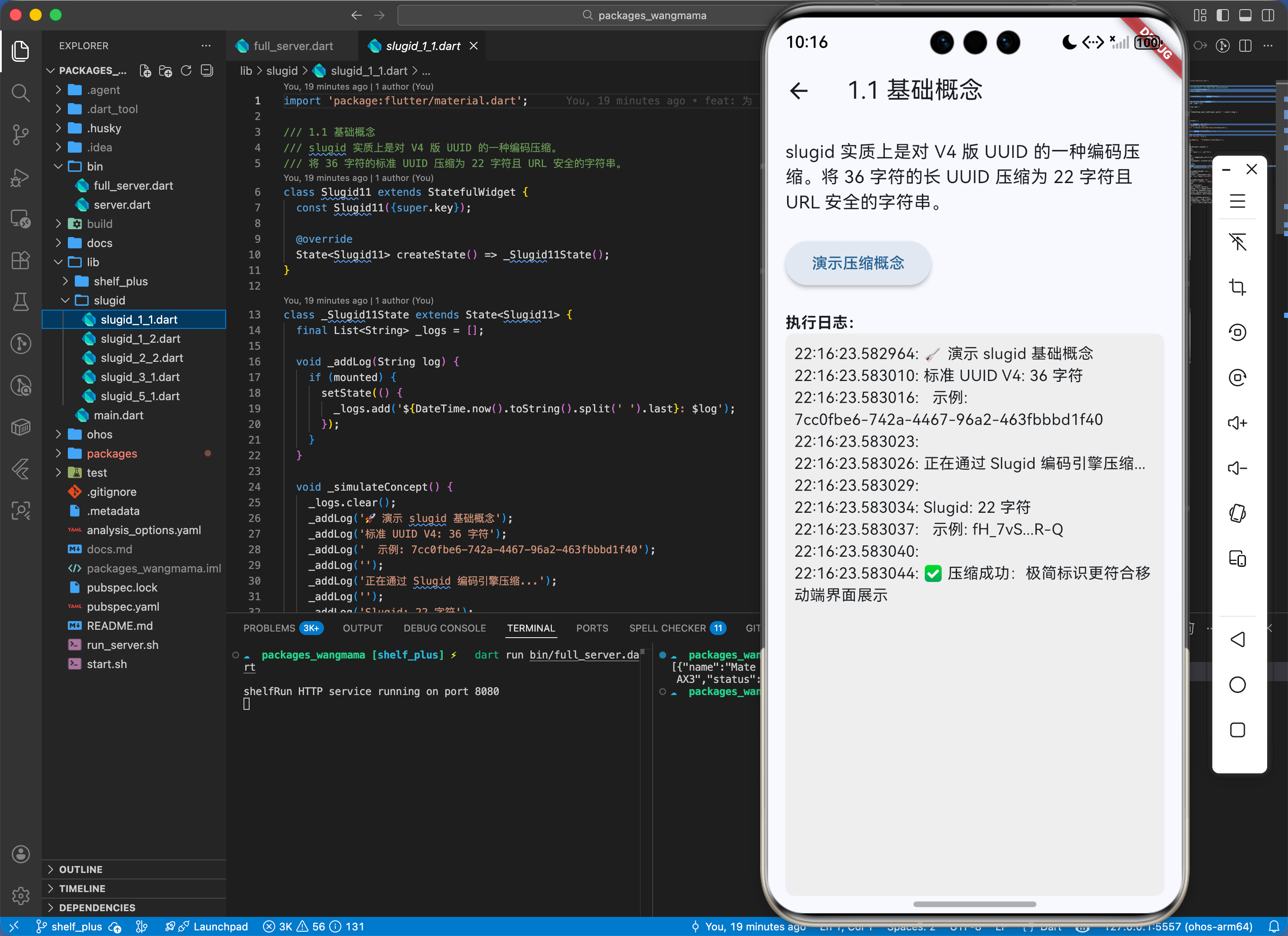Click the New File icon in Explorer
Viewport: 1288px width, 936px height.
(145, 70)
